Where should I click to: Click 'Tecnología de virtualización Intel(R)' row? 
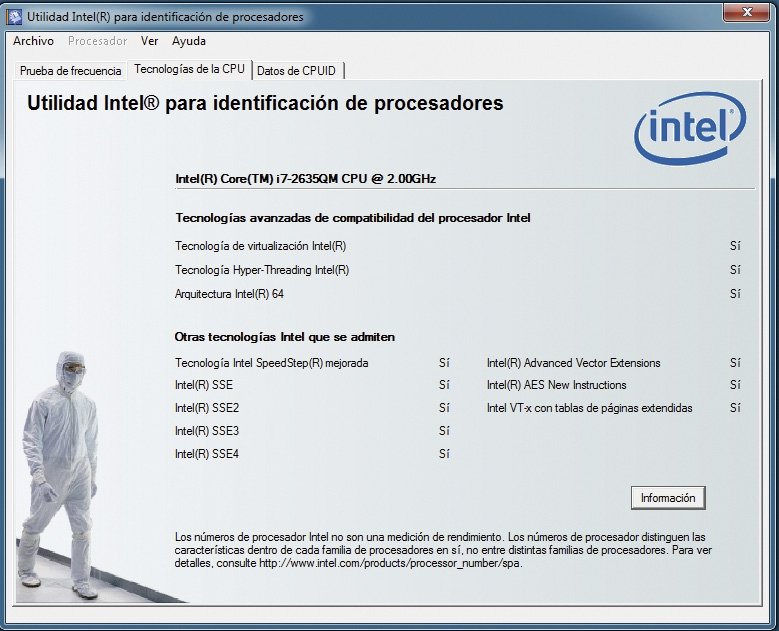click(x=458, y=246)
